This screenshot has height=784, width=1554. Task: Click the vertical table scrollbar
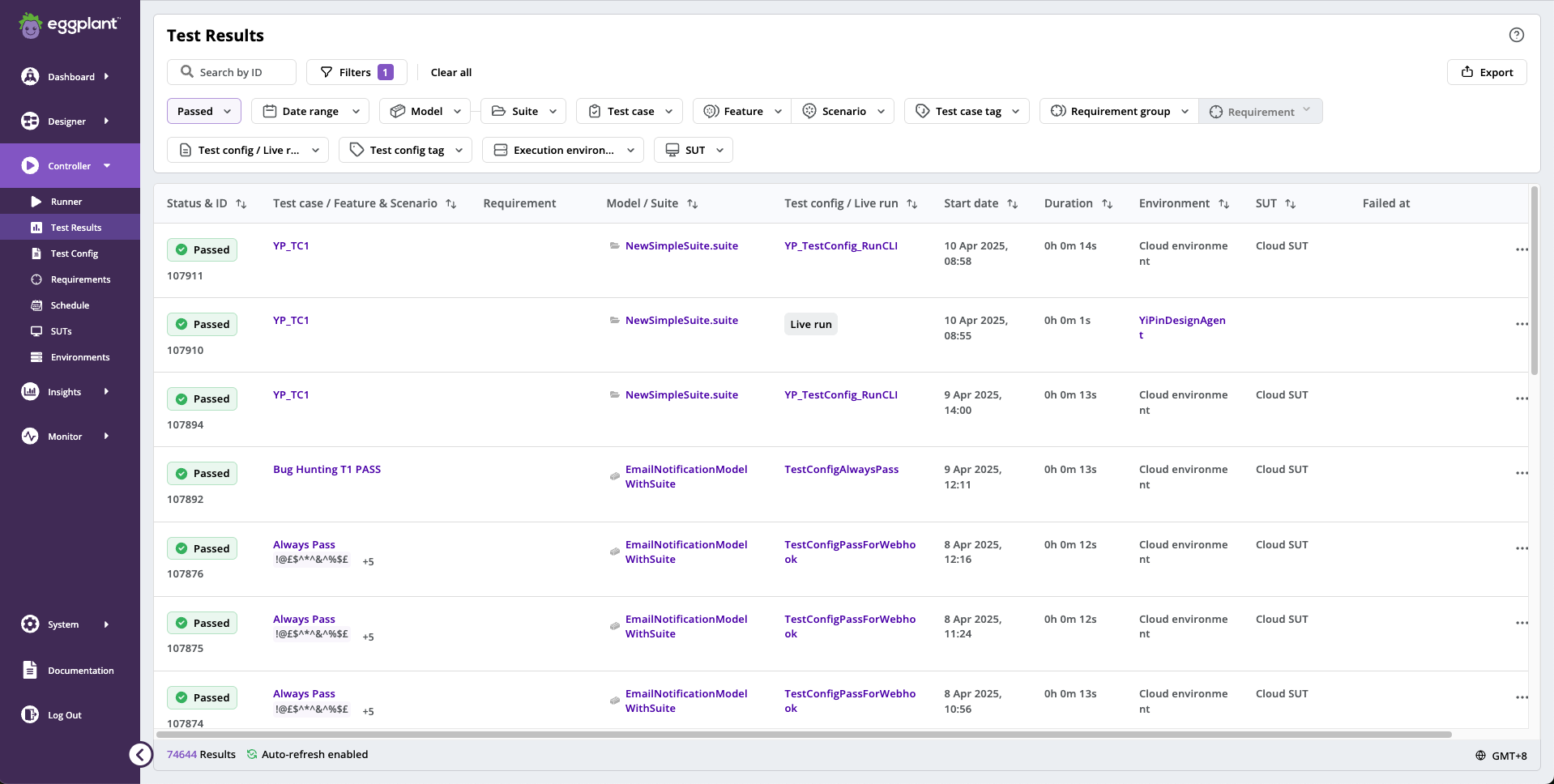coord(1534,282)
